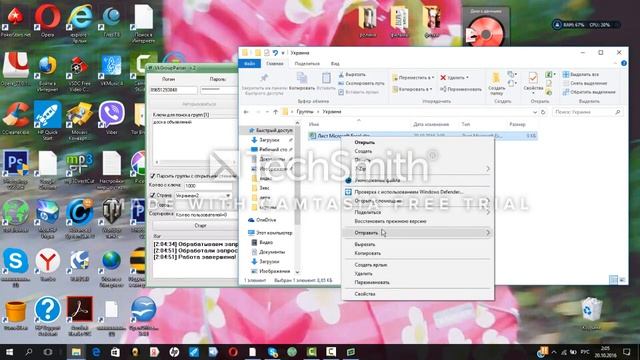Open the Photoshop desktop shortcut
This screenshot has width=640, height=360.
click(16, 168)
